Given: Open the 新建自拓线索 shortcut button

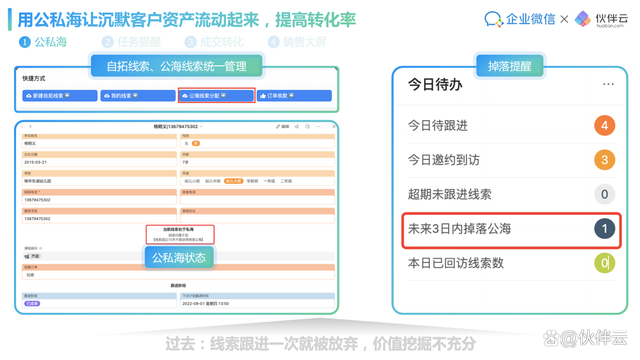Looking at the screenshot, I should 60,96.
